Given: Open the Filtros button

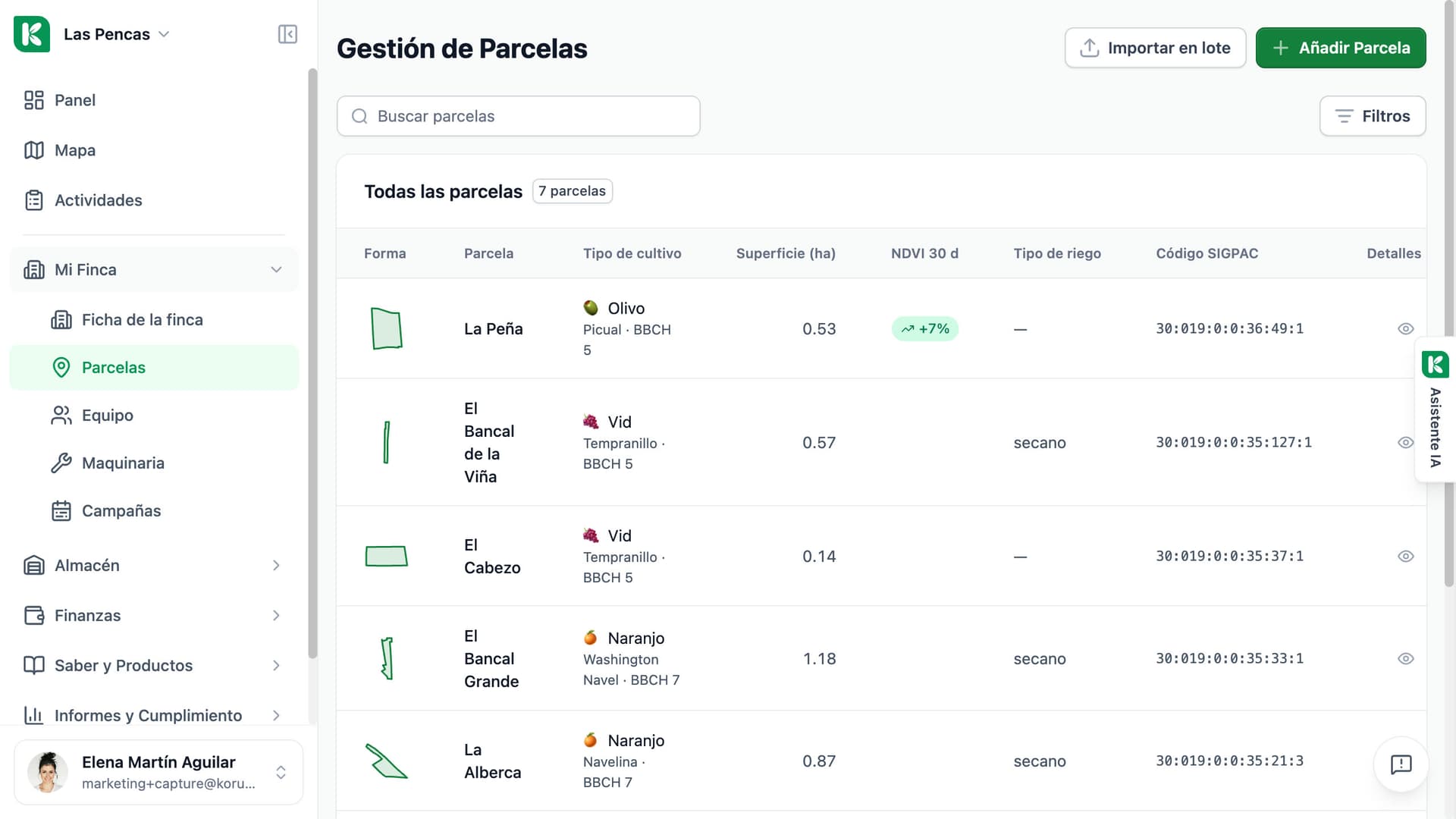Looking at the screenshot, I should 1373,116.
